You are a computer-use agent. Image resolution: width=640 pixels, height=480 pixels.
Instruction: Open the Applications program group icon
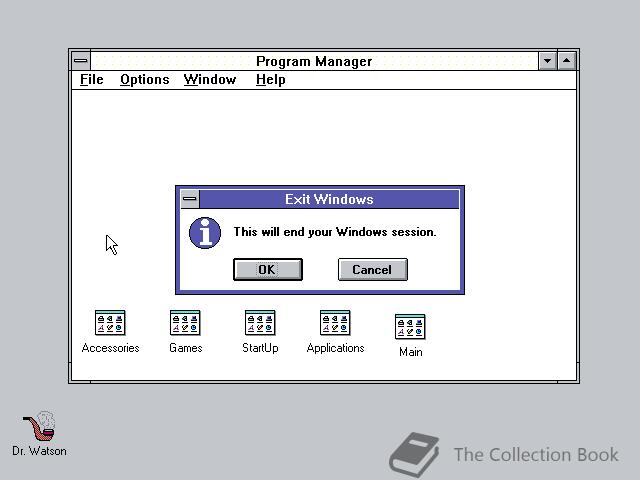coord(335,322)
